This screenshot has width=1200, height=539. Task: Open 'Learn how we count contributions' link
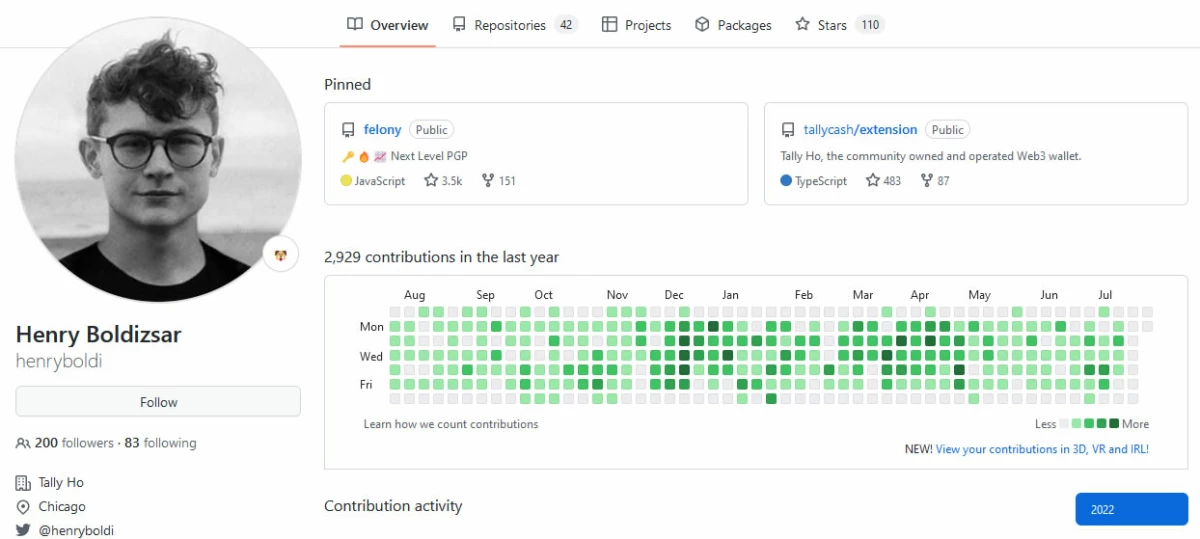[x=451, y=424]
